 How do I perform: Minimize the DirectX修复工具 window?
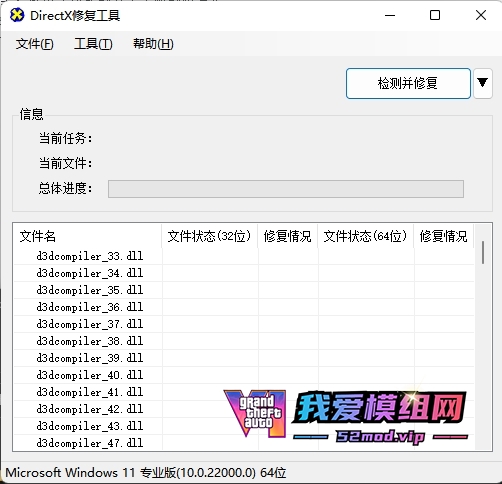pos(390,15)
